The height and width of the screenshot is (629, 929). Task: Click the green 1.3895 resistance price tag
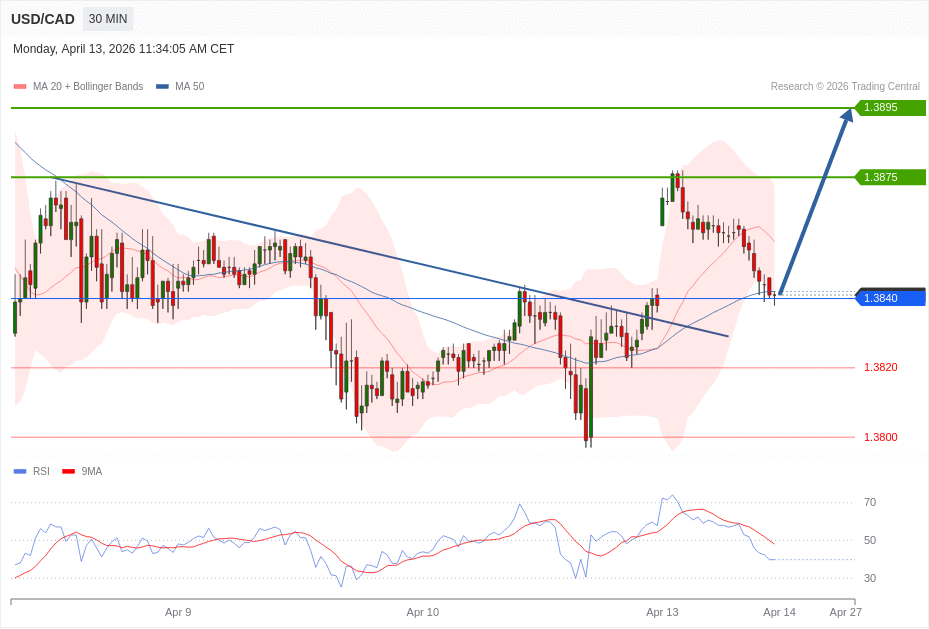[x=890, y=108]
